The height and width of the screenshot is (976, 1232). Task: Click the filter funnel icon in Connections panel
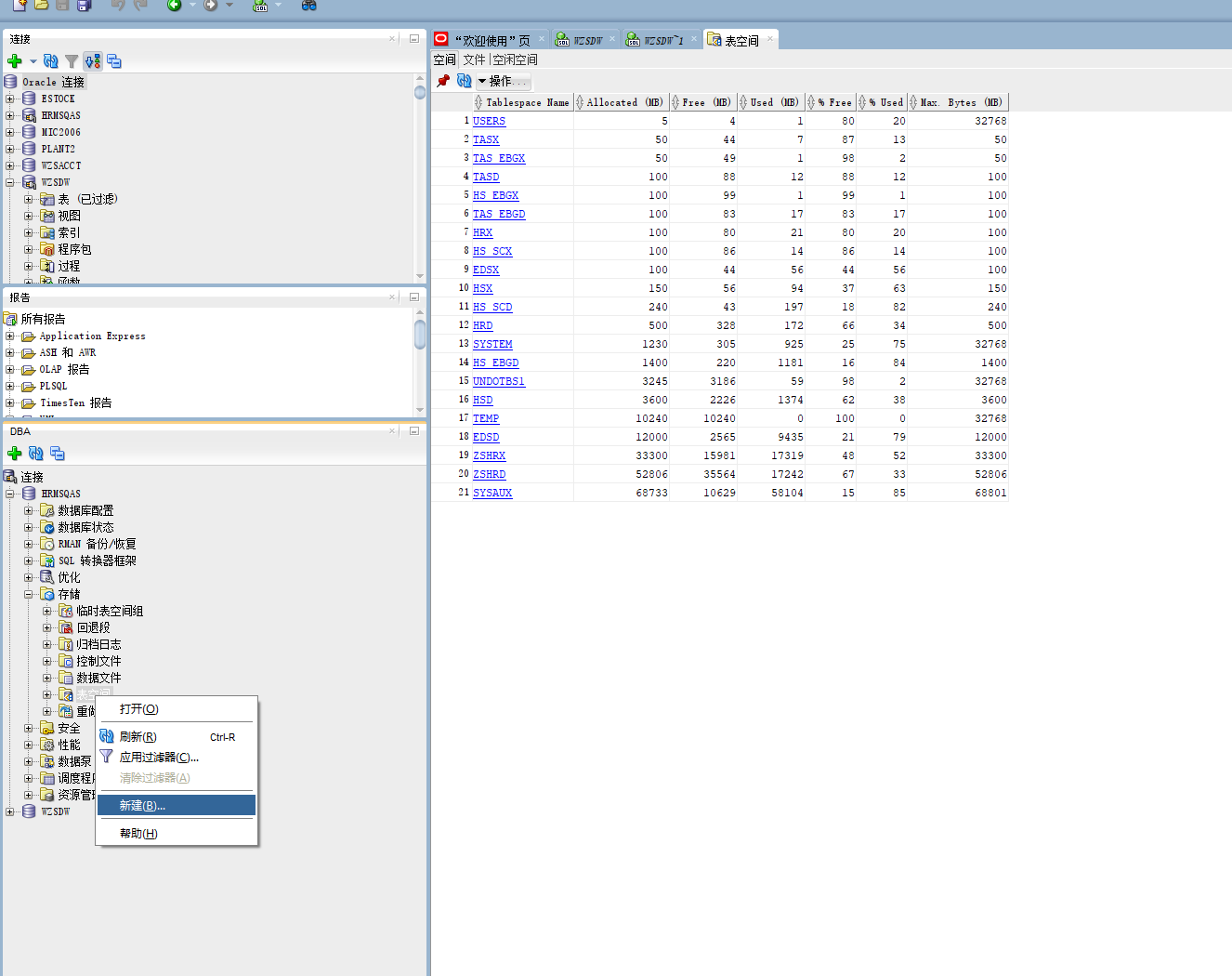point(72,61)
